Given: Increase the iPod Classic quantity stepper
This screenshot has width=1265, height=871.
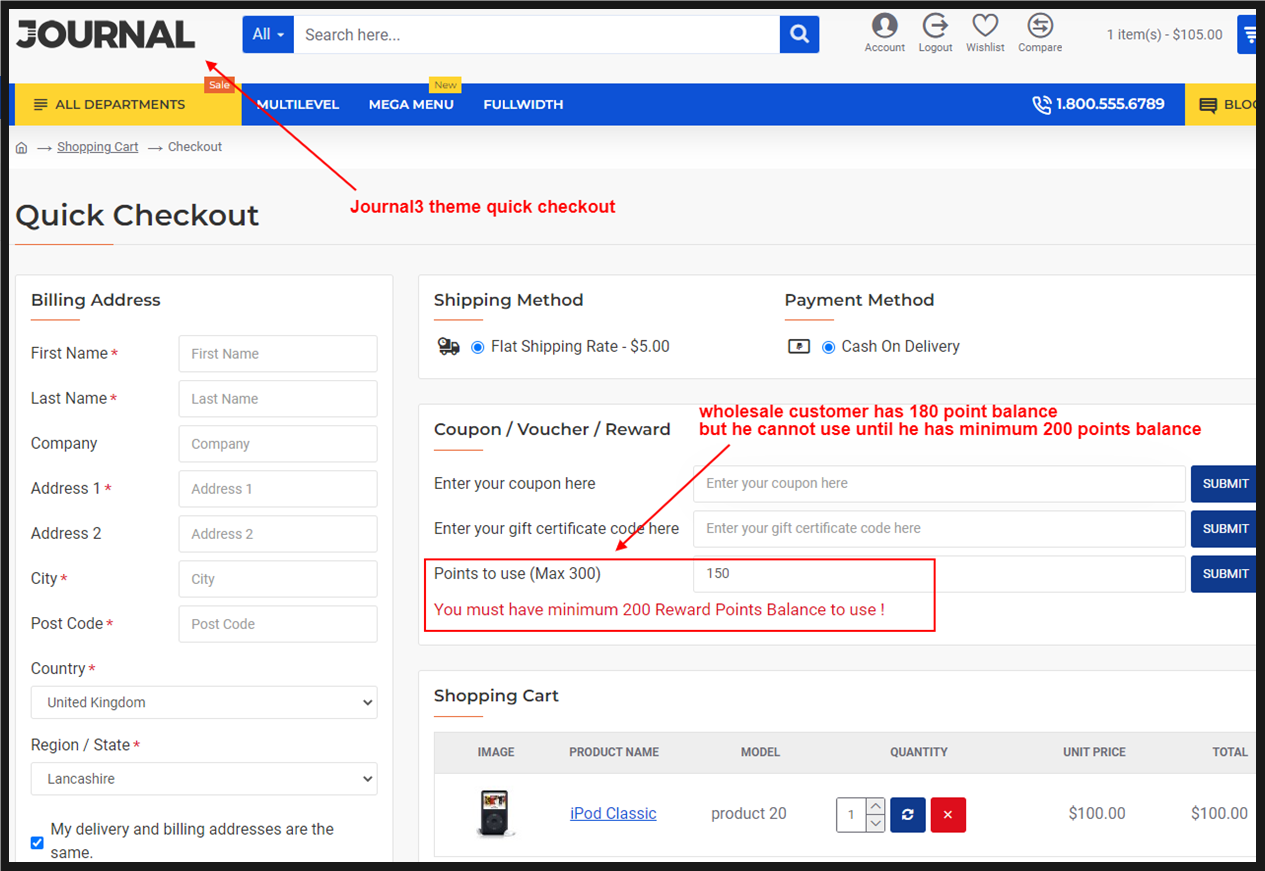Looking at the screenshot, I should (876, 806).
